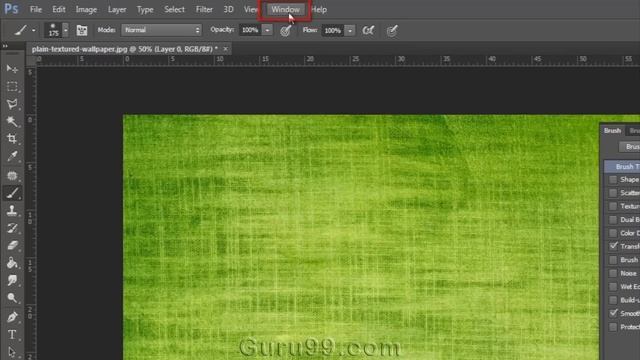Open the Filter menu
640x360 pixels.
tap(204, 9)
